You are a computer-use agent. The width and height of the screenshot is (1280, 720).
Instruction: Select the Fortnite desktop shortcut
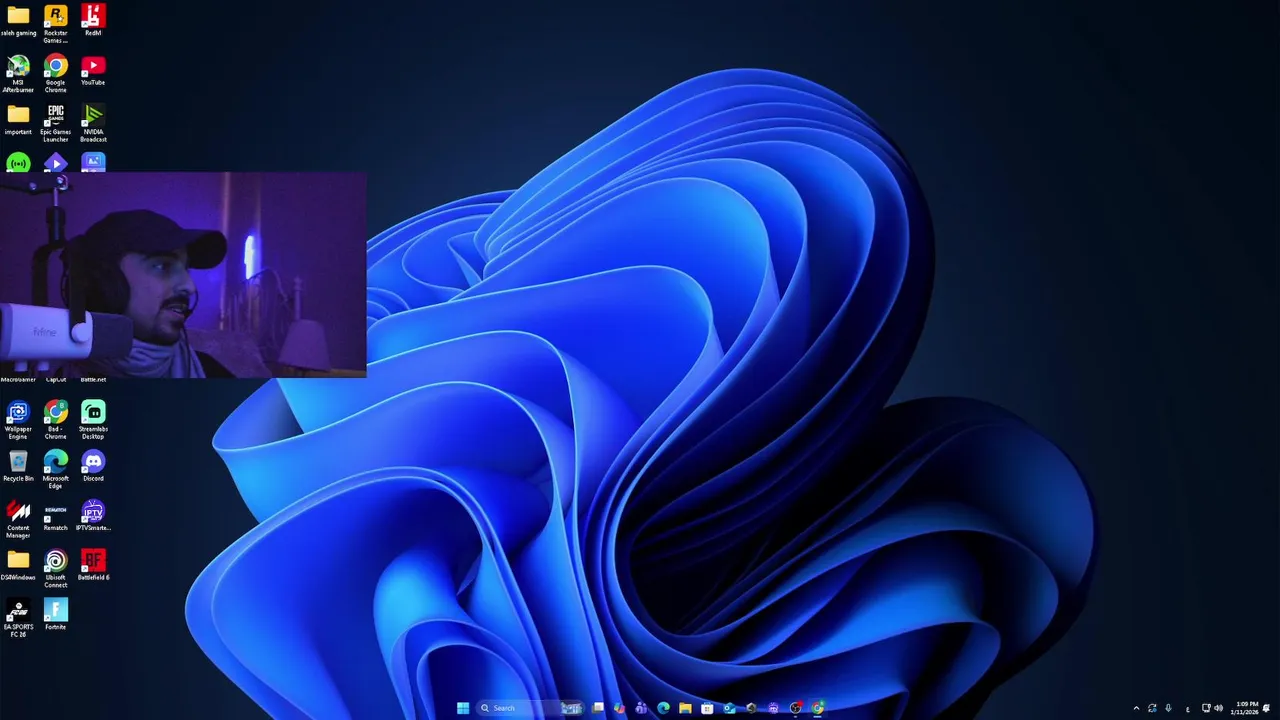56,614
